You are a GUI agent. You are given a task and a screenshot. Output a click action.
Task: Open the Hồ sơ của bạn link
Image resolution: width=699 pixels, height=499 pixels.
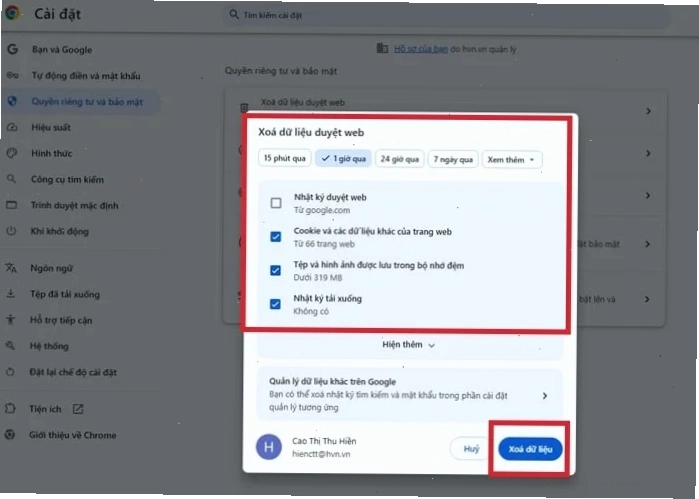pos(421,49)
